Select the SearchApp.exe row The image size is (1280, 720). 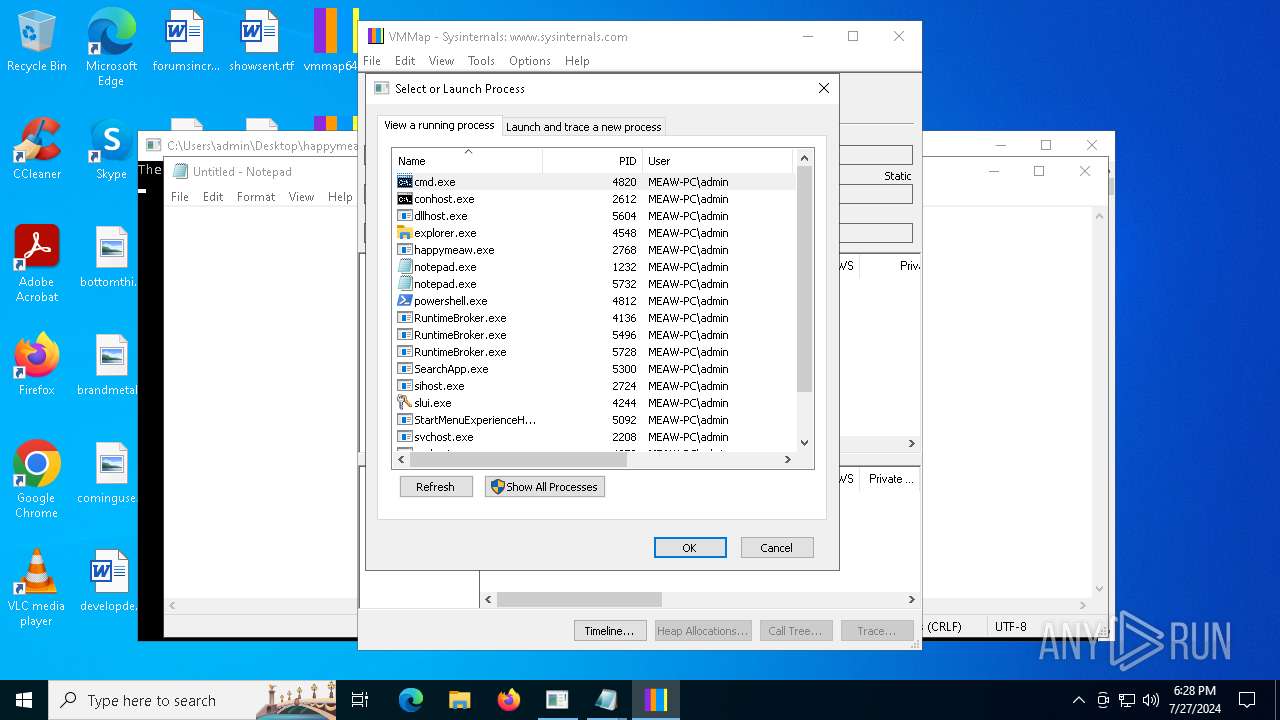[x=595, y=369]
